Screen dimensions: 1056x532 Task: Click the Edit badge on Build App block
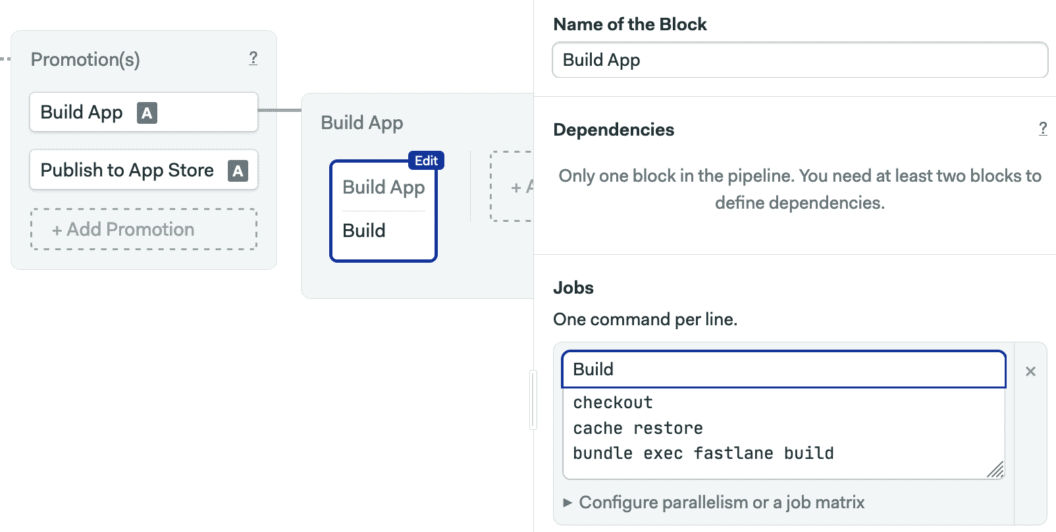point(425,160)
